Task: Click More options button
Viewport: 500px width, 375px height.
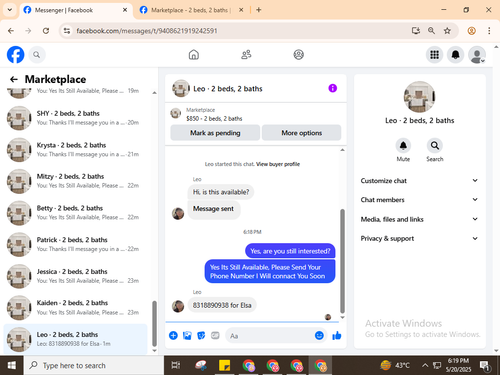Action: (x=301, y=133)
